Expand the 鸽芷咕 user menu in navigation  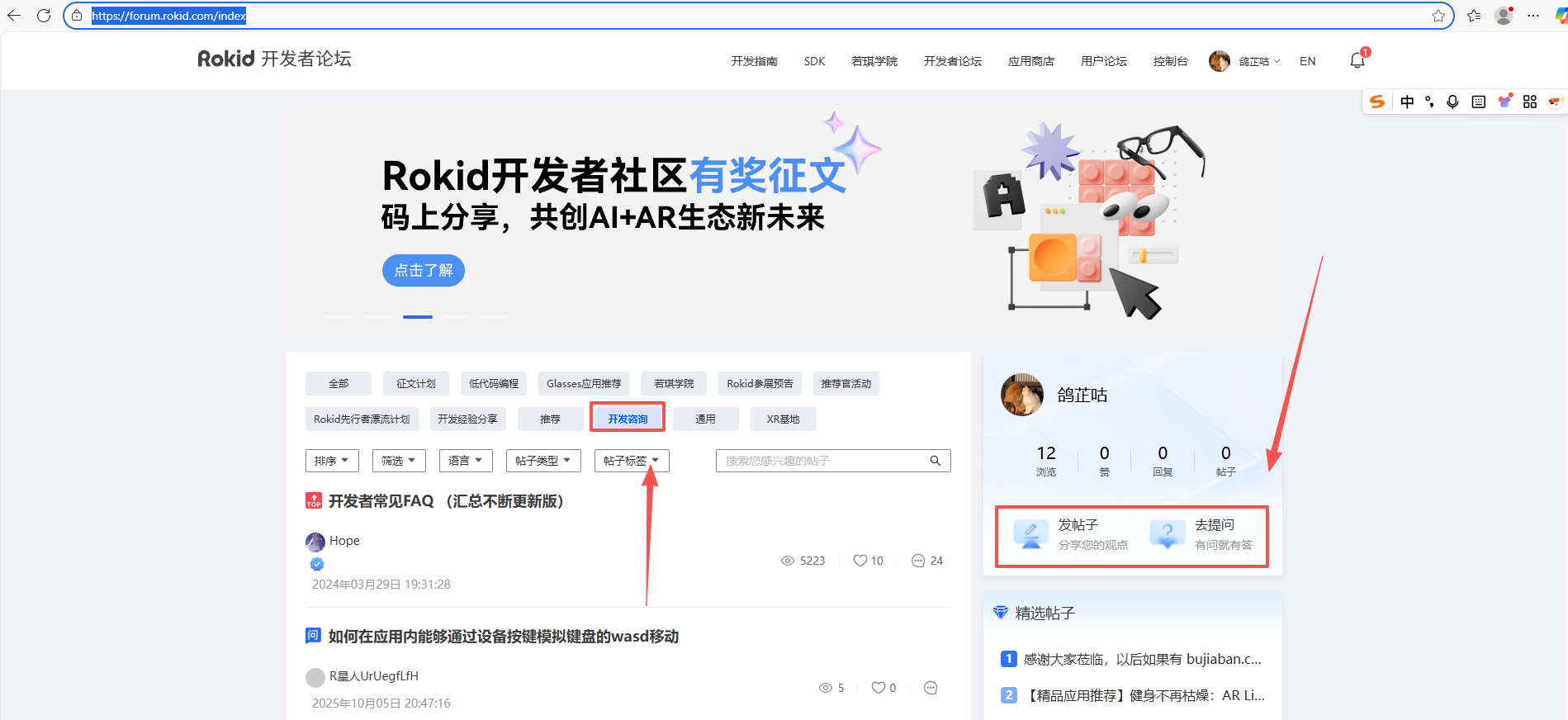pos(1259,61)
